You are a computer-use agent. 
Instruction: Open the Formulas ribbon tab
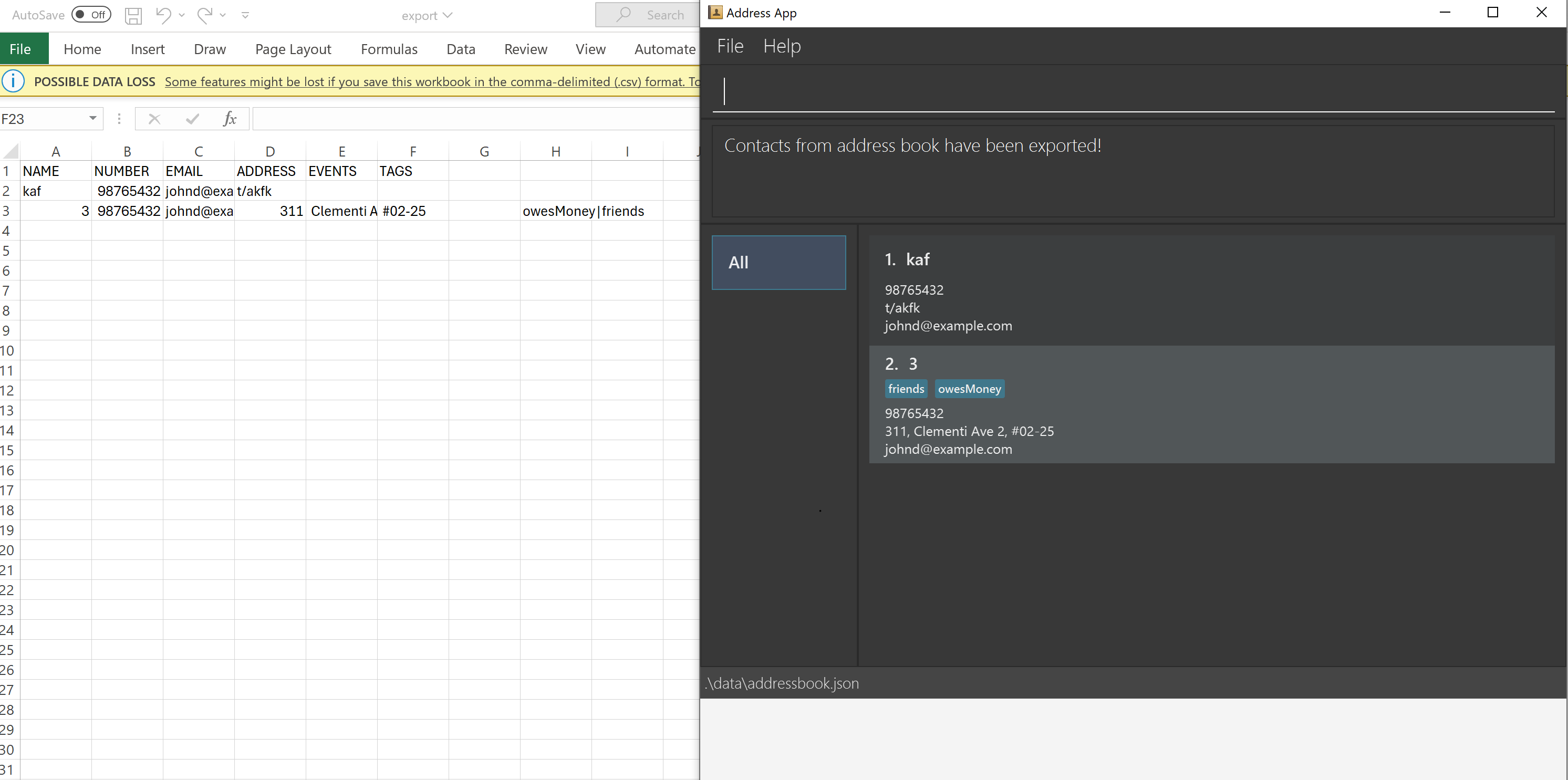pyautogui.click(x=389, y=49)
